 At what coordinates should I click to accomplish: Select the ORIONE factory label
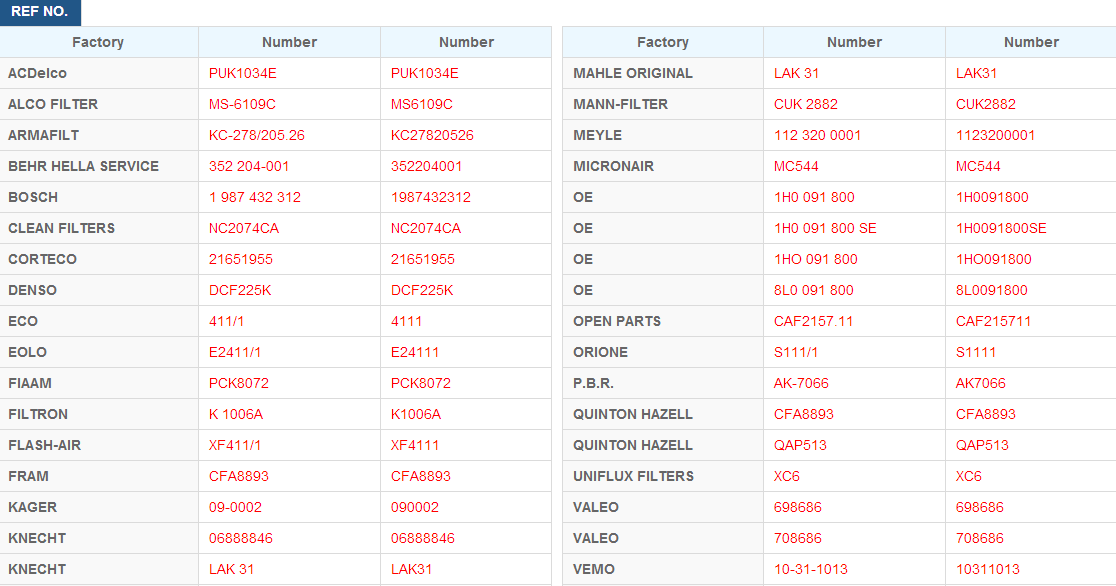click(x=601, y=352)
